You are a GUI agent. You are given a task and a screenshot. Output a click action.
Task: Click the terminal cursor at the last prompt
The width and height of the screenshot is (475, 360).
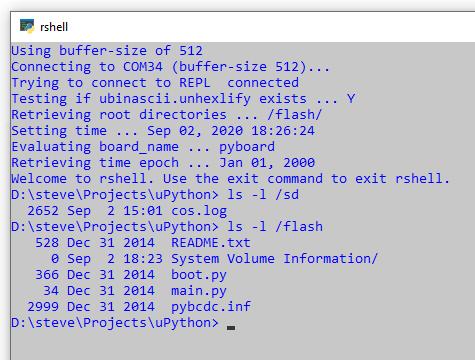231,328
